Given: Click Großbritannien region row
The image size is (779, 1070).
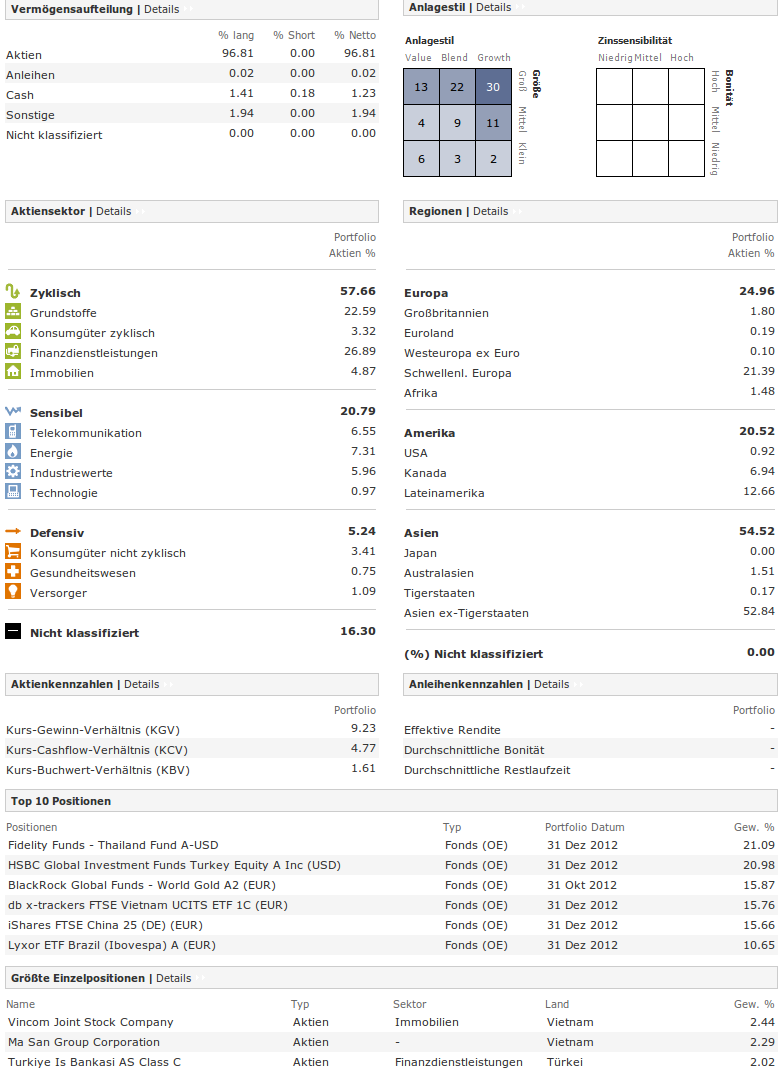Looking at the screenshot, I should tap(590, 313).
